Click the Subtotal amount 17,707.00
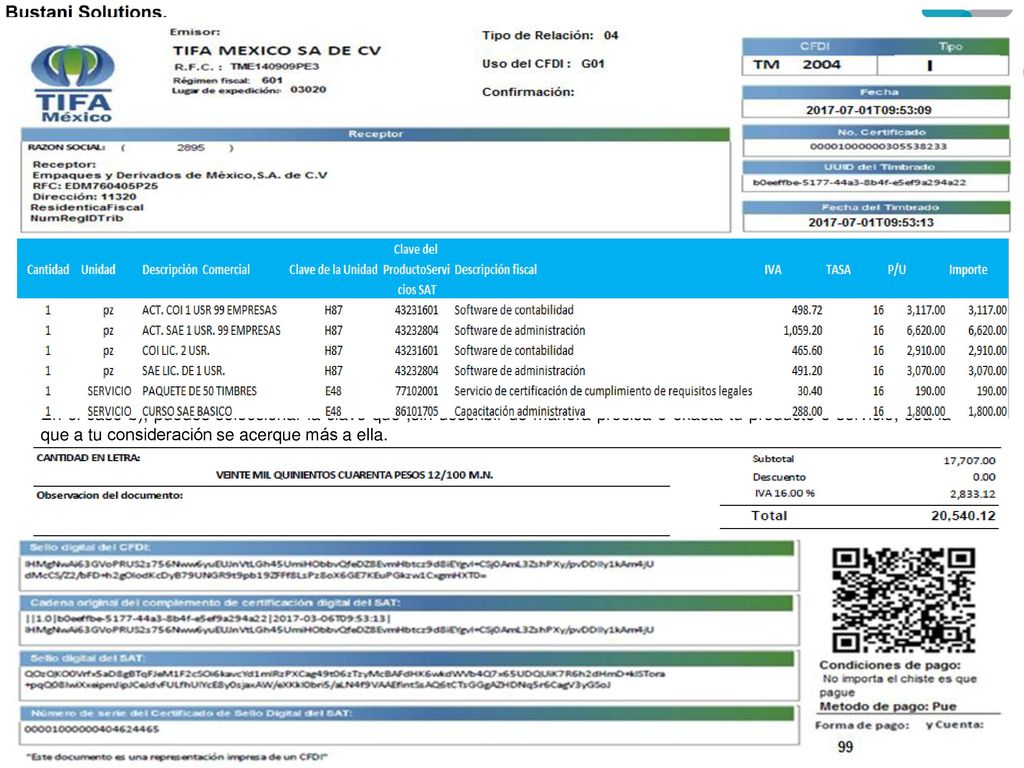 point(969,461)
